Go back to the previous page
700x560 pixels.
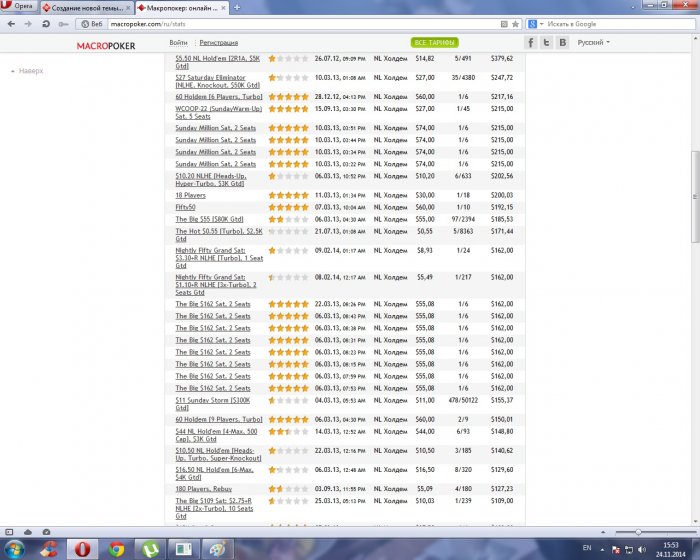click(x=12, y=24)
